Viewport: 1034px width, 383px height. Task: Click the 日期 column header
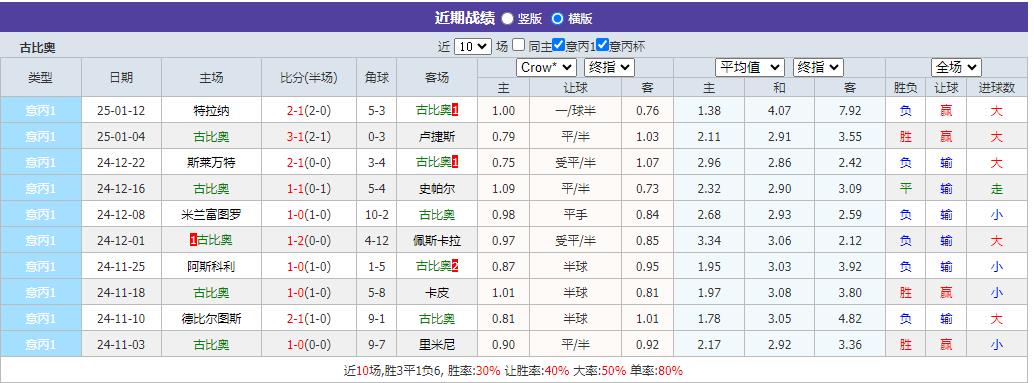pos(121,77)
